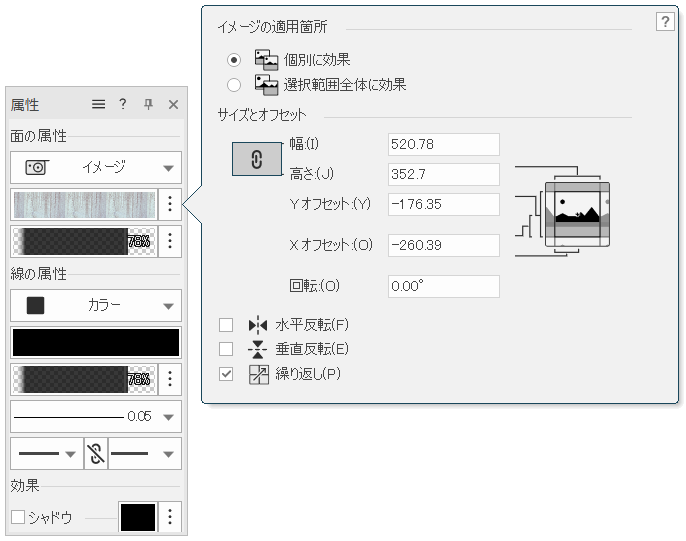Image resolution: width=686 pixels, height=541 pixels.
Task: Select 個別に効果 radio button
Action: [234, 60]
